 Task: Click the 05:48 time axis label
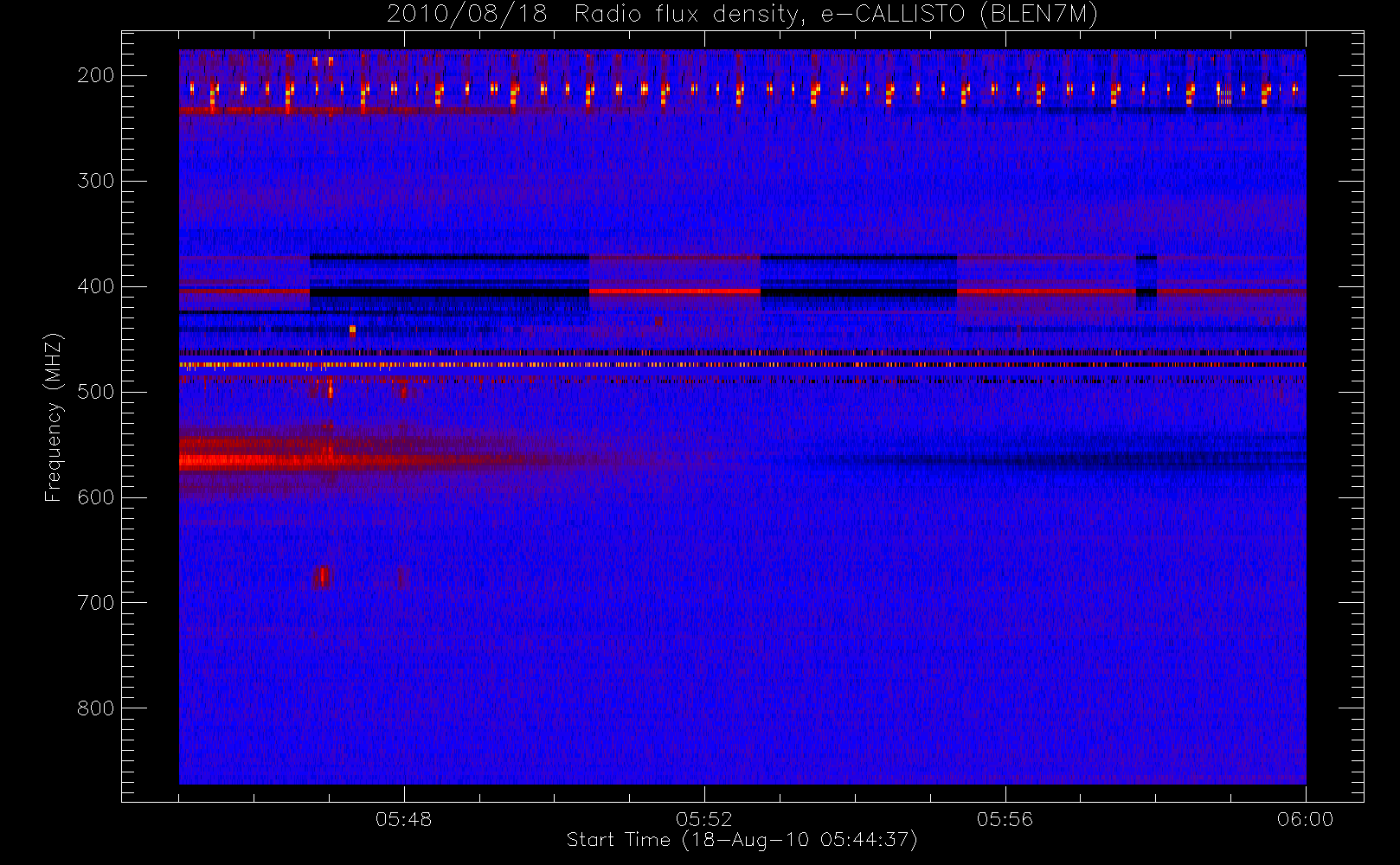tap(403, 819)
